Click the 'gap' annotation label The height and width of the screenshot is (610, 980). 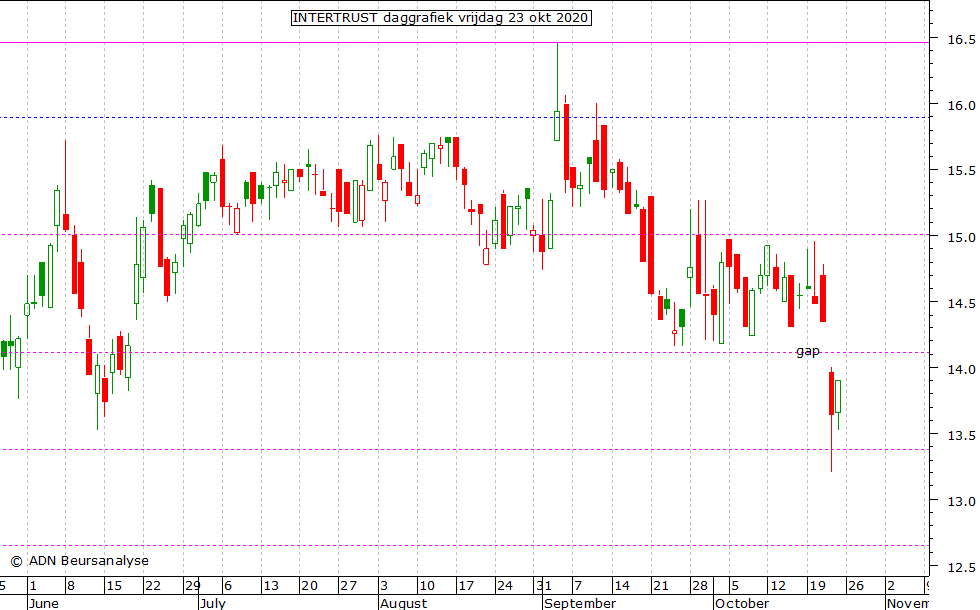coord(808,351)
